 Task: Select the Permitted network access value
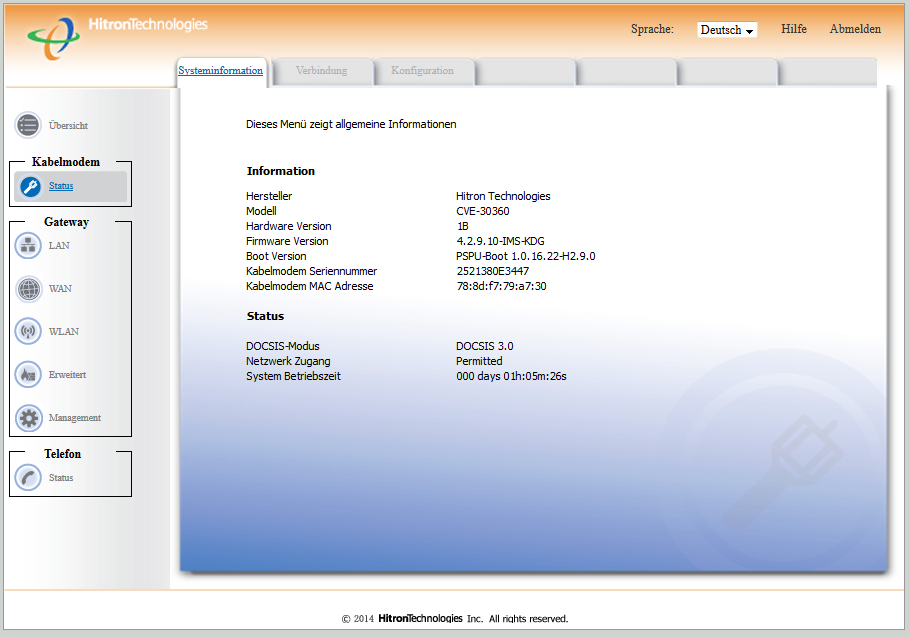tap(479, 361)
